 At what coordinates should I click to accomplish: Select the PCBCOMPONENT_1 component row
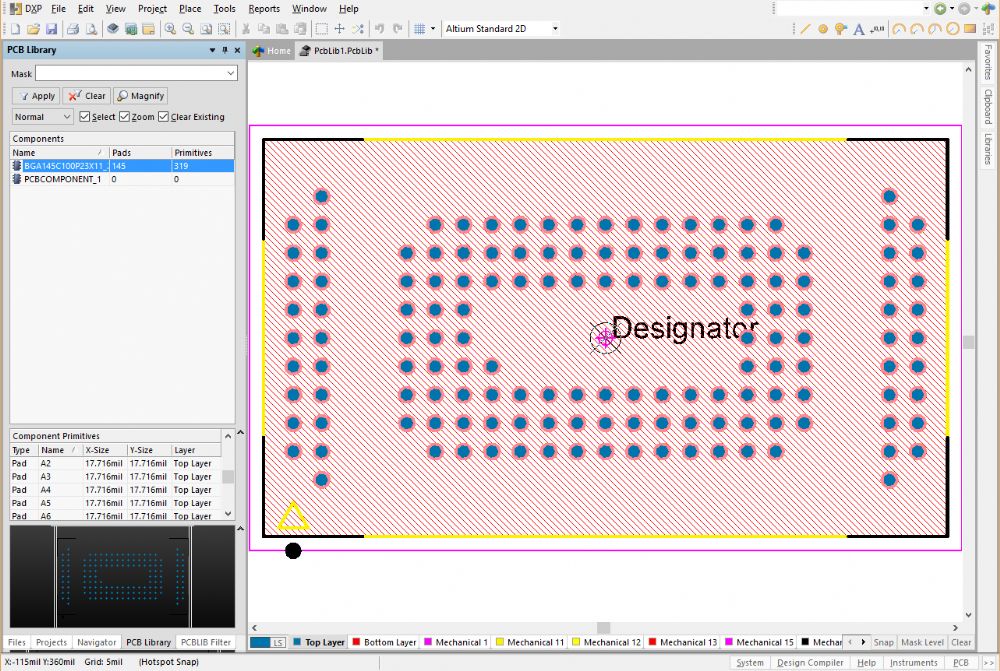pyautogui.click(x=122, y=179)
